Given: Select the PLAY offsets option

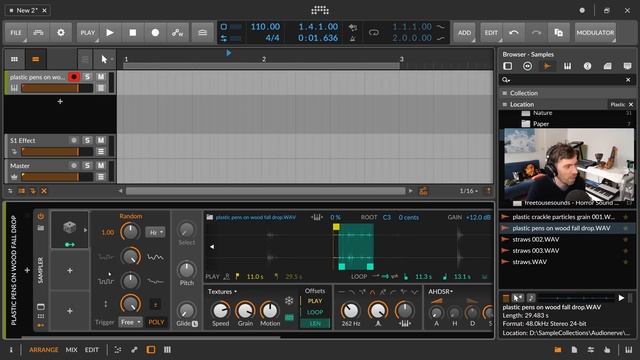Looking at the screenshot, I should (315, 301).
